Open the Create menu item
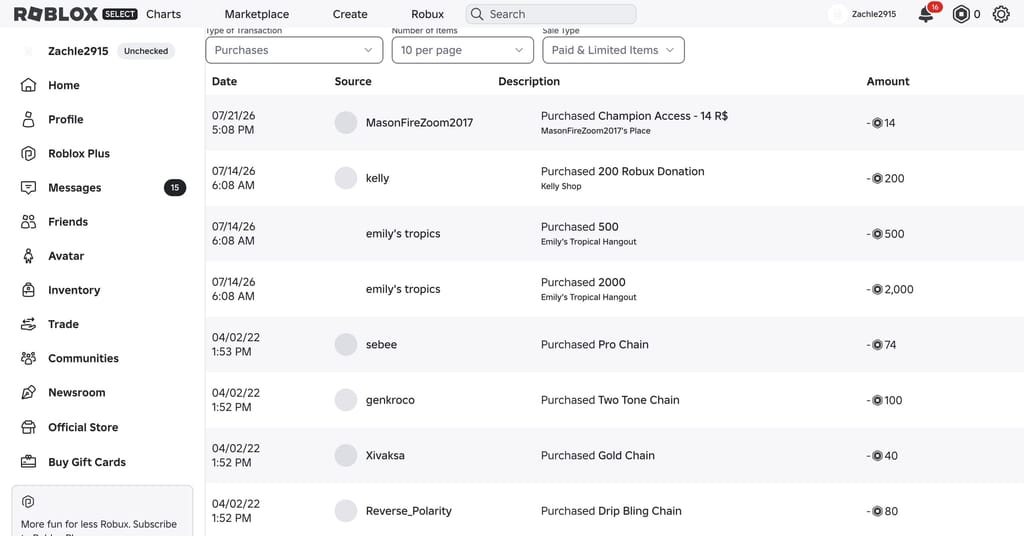The width and height of the screenshot is (1024, 536). tap(350, 14)
